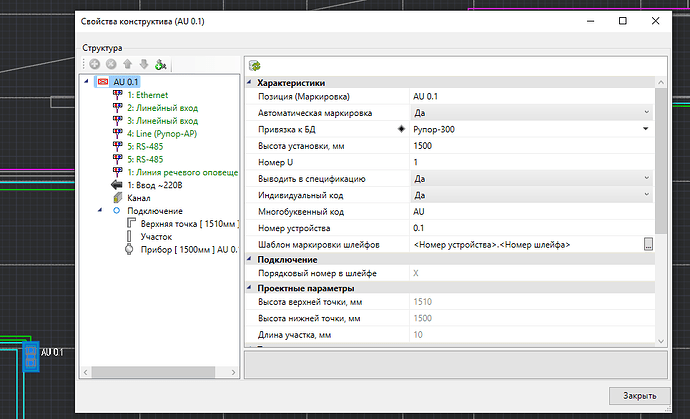Collapse the Подключение node in the tree

click(100, 211)
